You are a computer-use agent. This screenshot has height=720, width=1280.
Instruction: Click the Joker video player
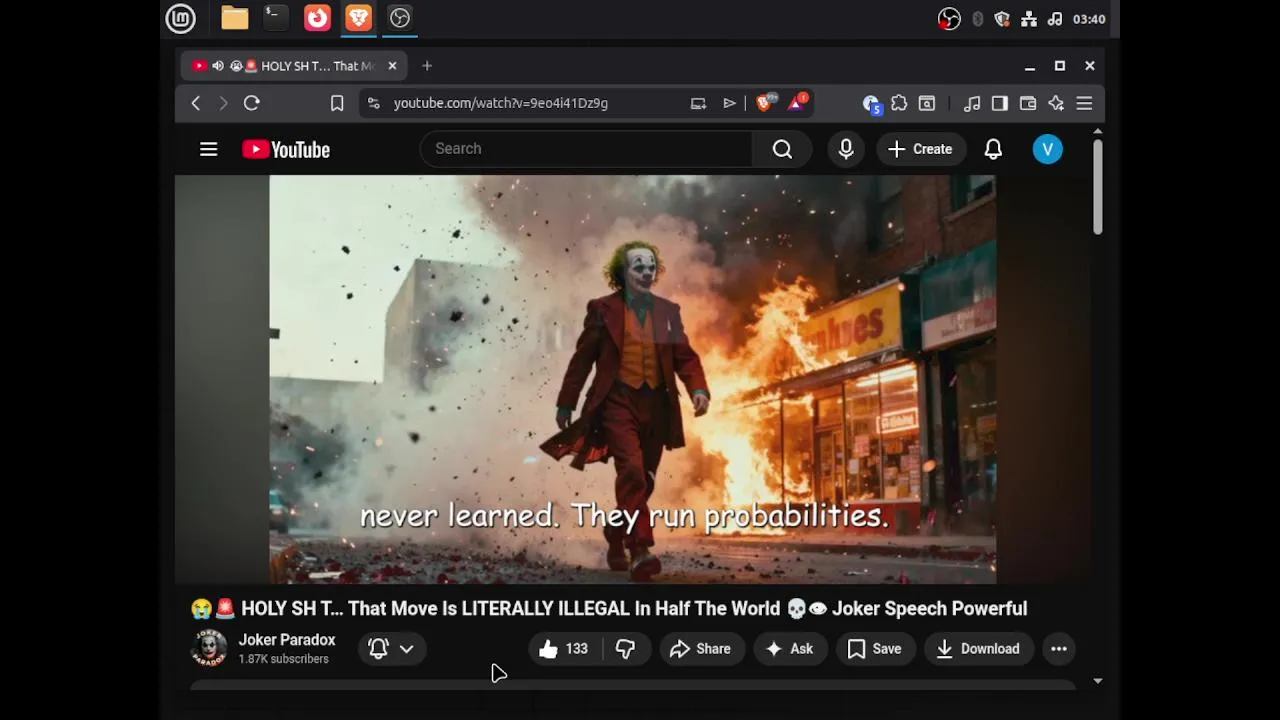(x=632, y=379)
